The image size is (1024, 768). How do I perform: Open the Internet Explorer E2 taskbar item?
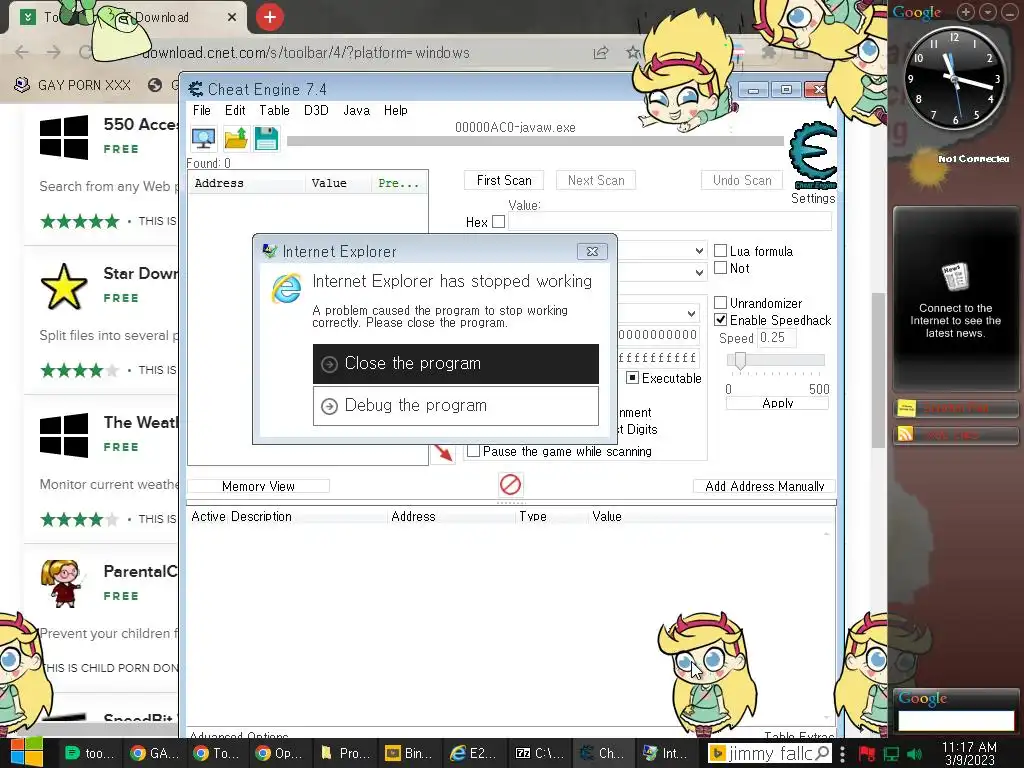[475, 753]
